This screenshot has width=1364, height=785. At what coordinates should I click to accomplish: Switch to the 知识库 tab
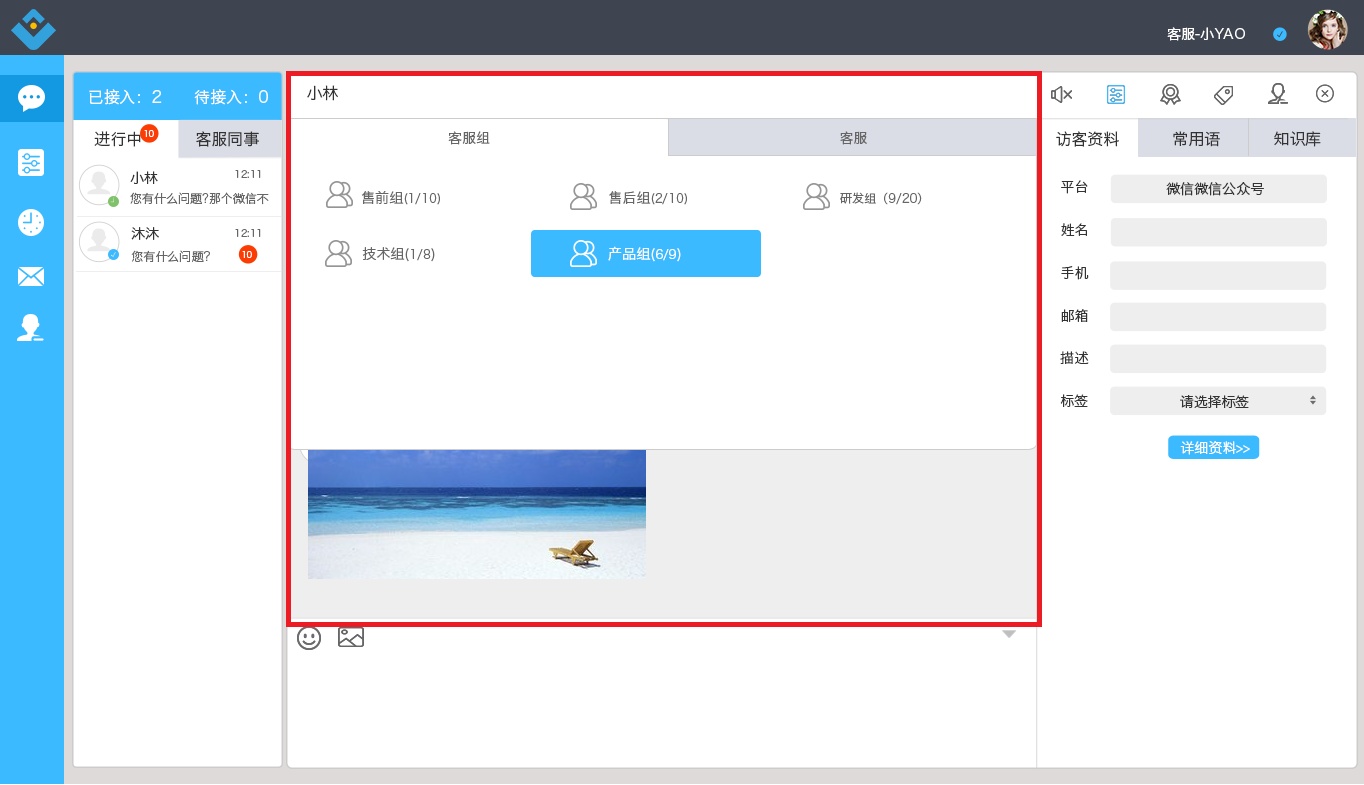pyautogui.click(x=1297, y=139)
